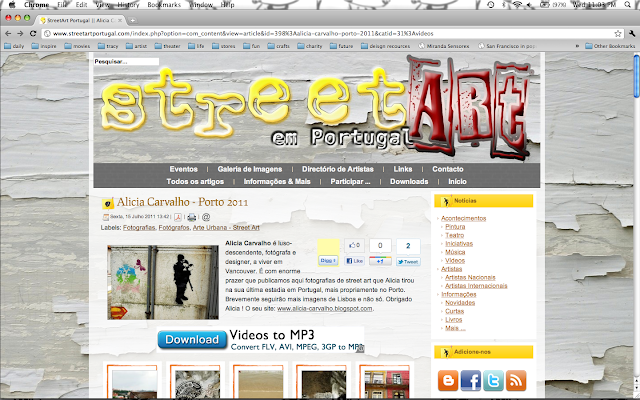Viewport: 640px width, 400px height.
Task: Open Artistas Nacionais sidebar link
Action: 470,277
